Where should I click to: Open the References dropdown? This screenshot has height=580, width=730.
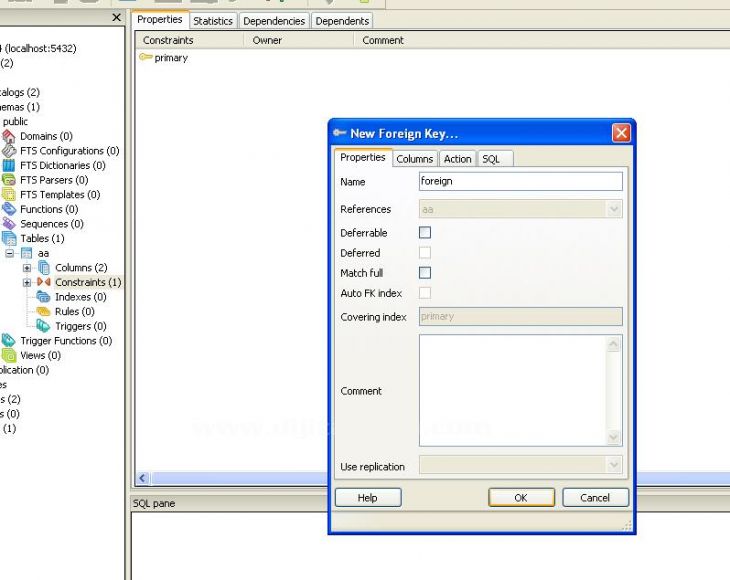click(x=614, y=209)
